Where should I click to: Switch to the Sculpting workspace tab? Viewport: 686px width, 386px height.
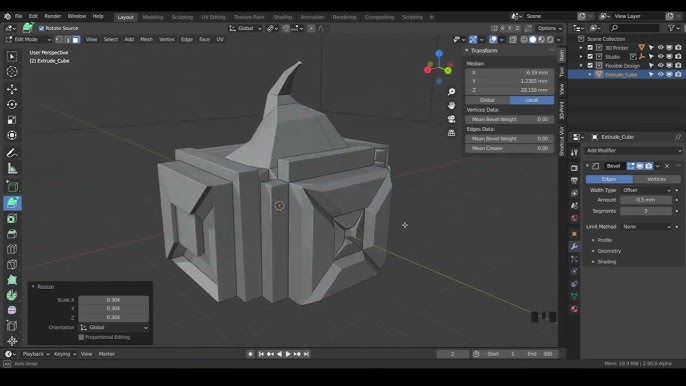[182, 17]
